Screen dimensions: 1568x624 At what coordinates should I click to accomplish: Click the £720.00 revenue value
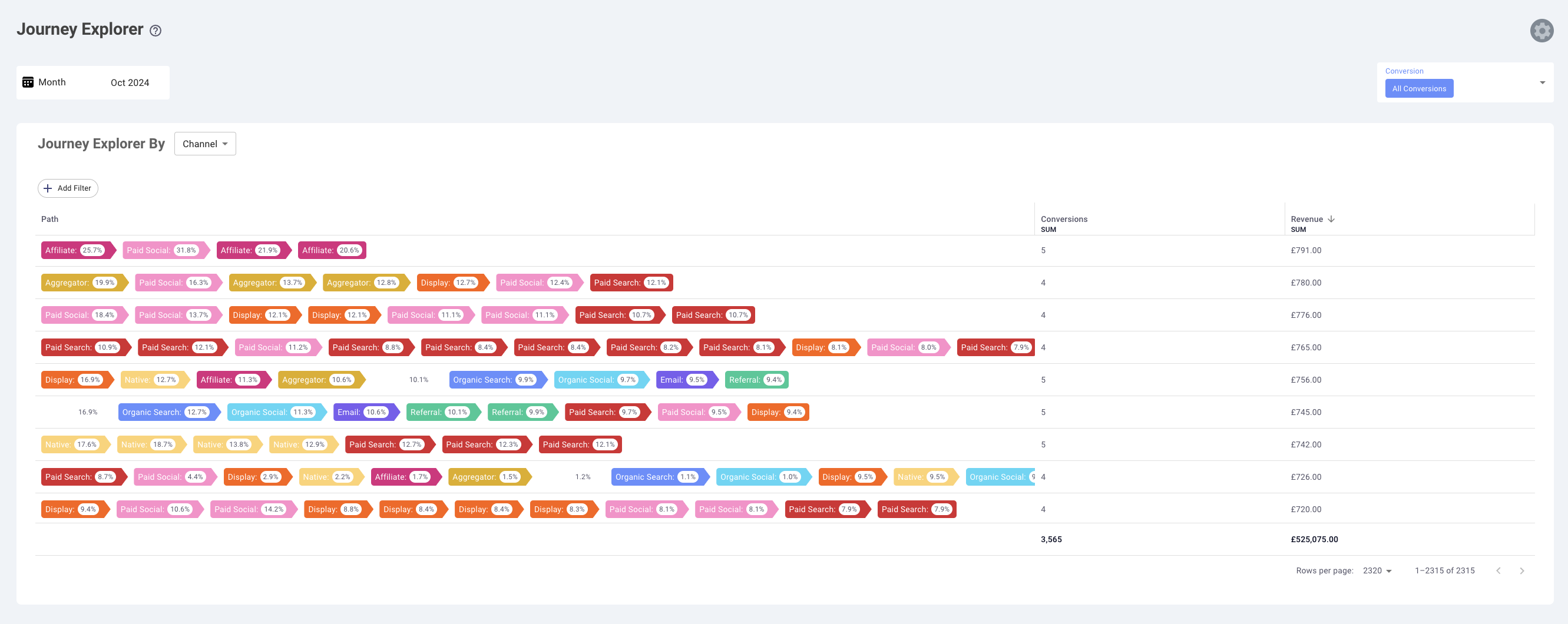pyautogui.click(x=1306, y=510)
